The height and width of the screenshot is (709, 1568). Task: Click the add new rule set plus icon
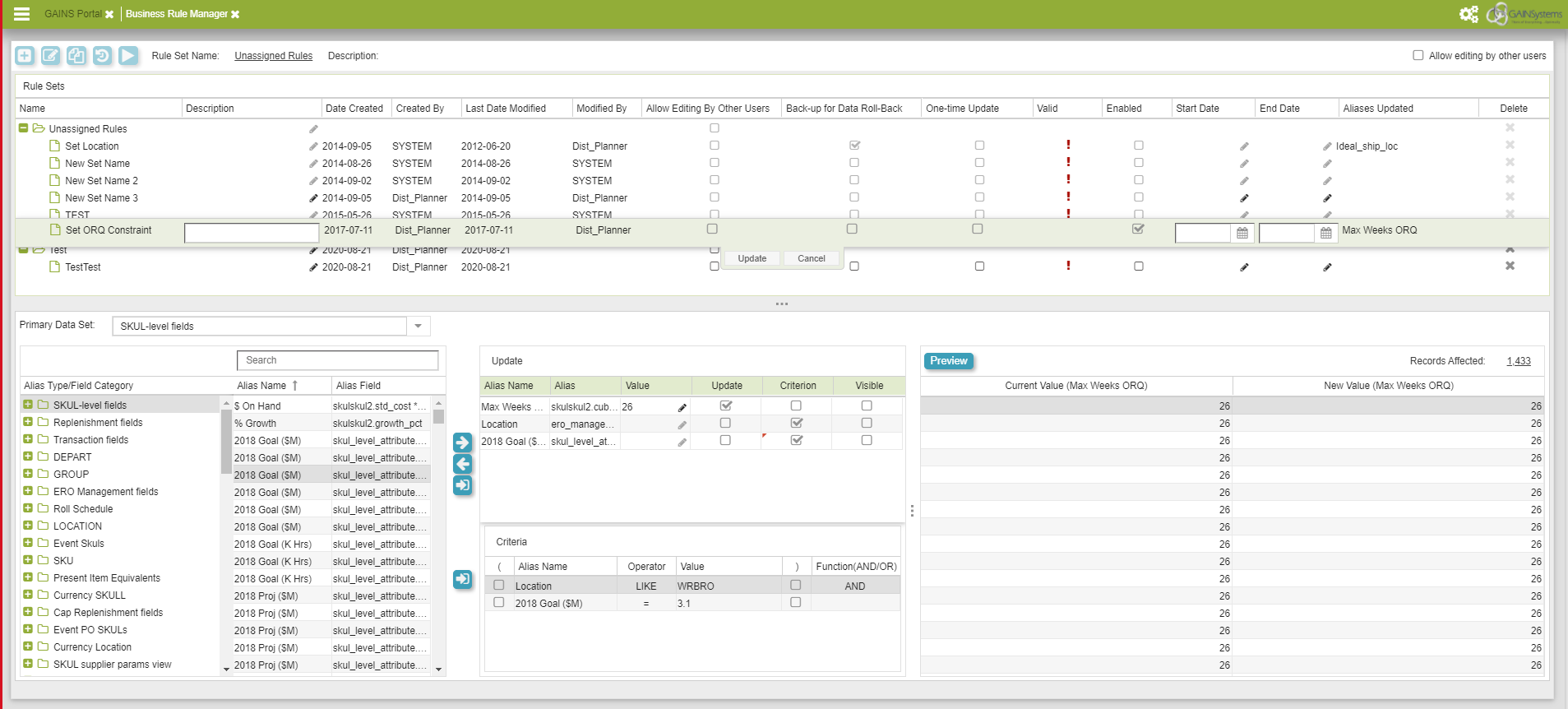coord(25,55)
